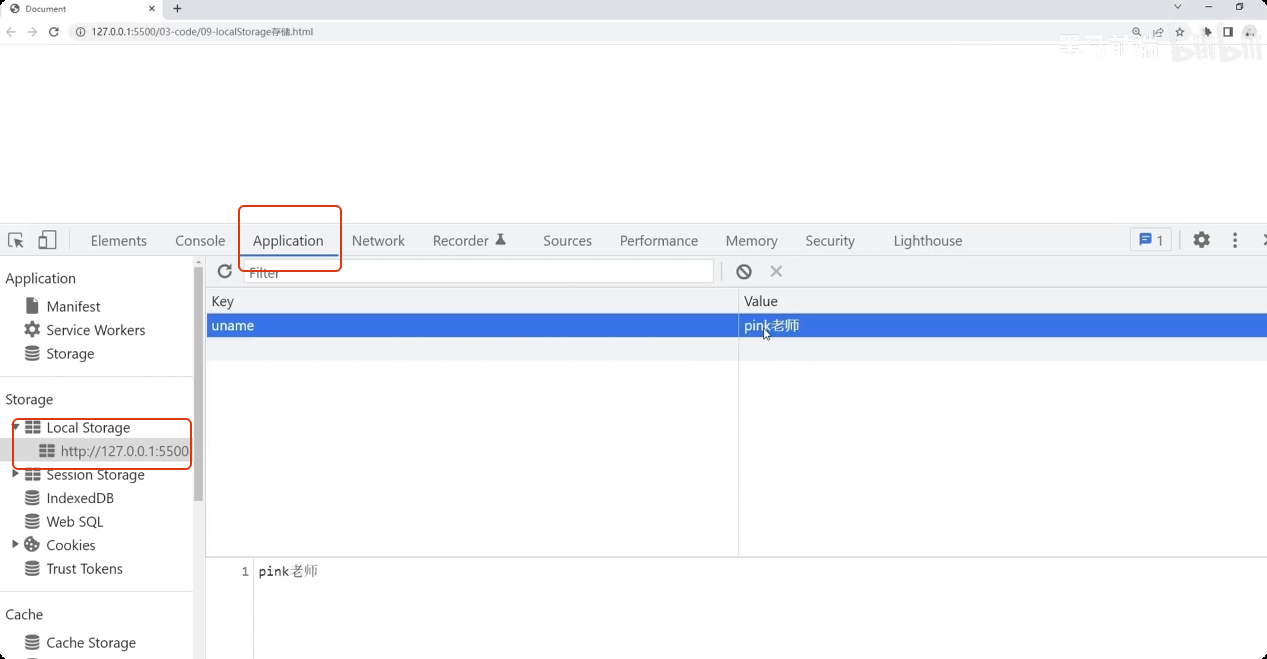The height and width of the screenshot is (659, 1267).
Task: Toggle the device toolbar icon
Action: 47,240
